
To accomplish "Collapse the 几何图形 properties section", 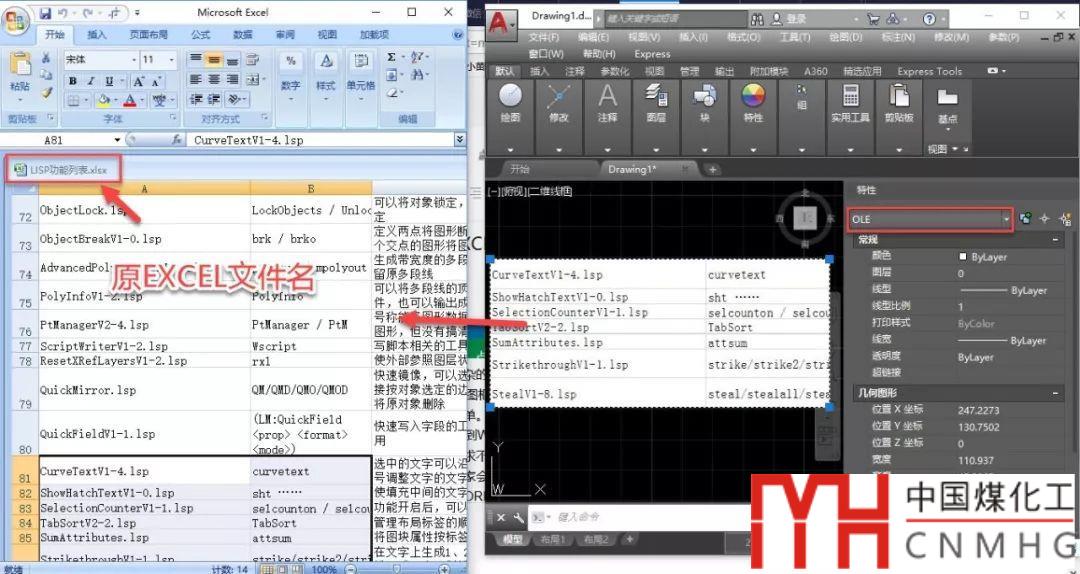I will tap(1055, 393).
